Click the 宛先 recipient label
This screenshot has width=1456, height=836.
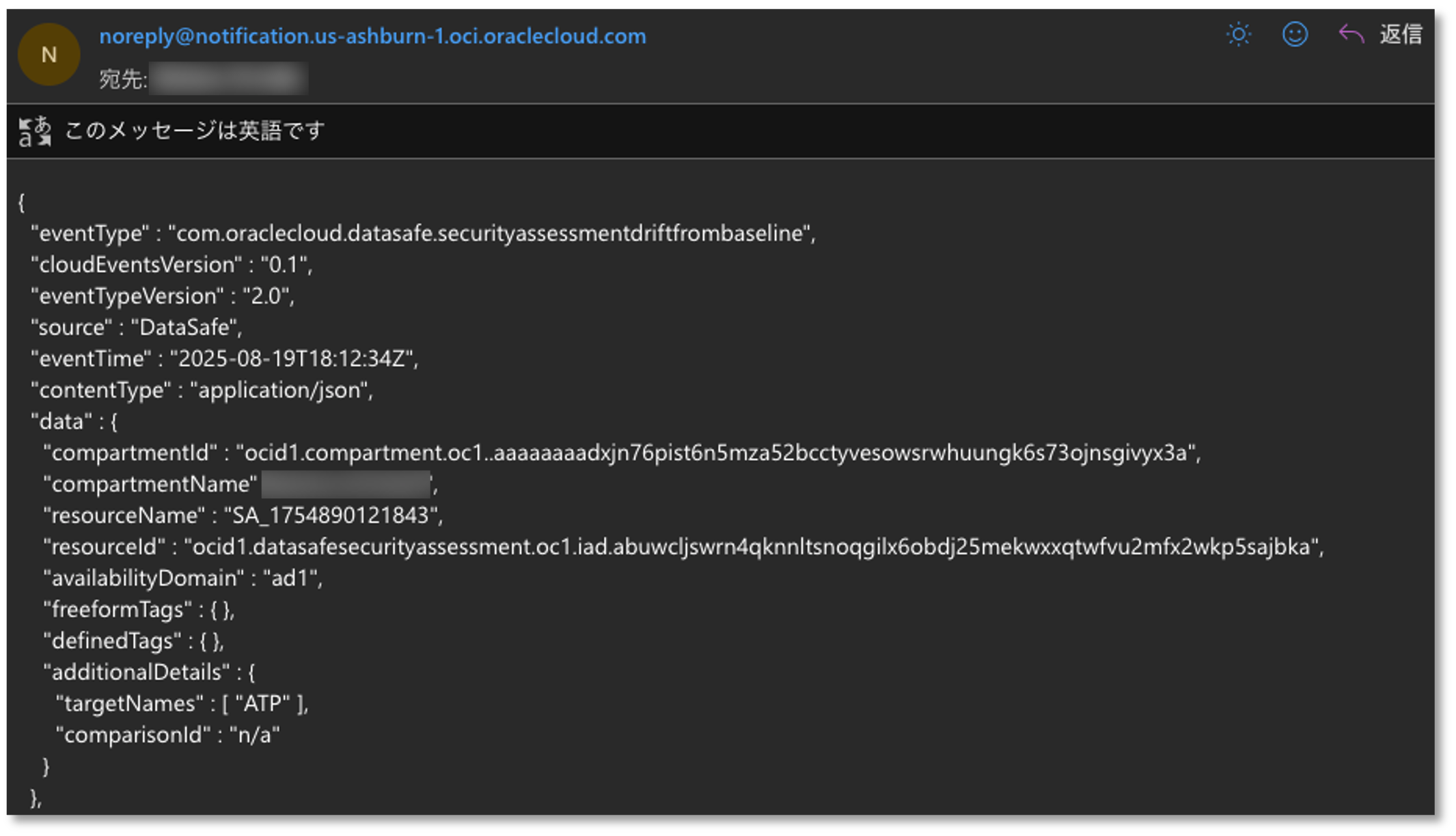pos(122,77)
